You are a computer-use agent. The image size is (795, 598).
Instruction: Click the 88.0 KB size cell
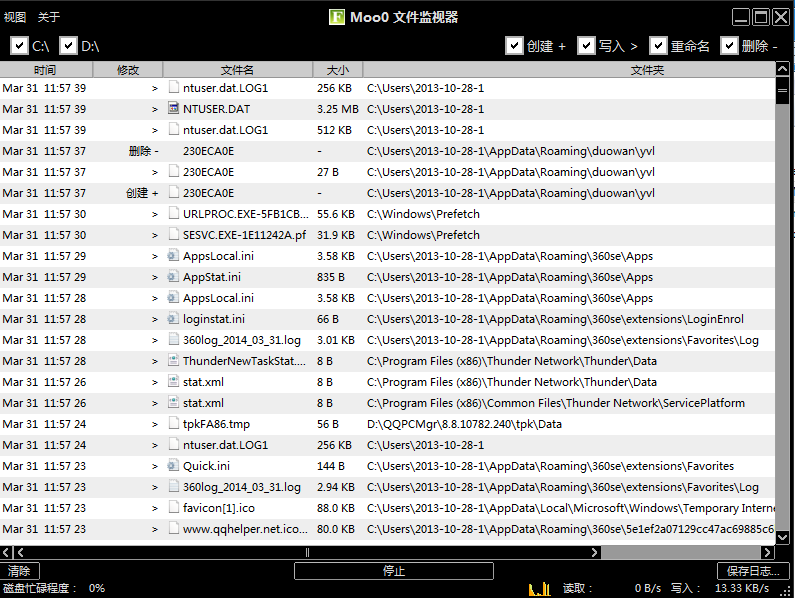point(336,508)
